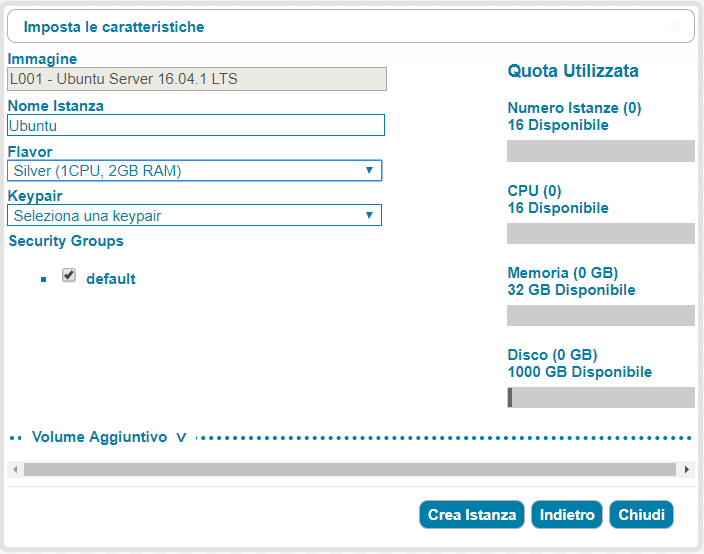Open the Keypair dropdown arrow
The width and height of the screenshot is (704, 554).
pyautogui.click(x=369, y=215)
